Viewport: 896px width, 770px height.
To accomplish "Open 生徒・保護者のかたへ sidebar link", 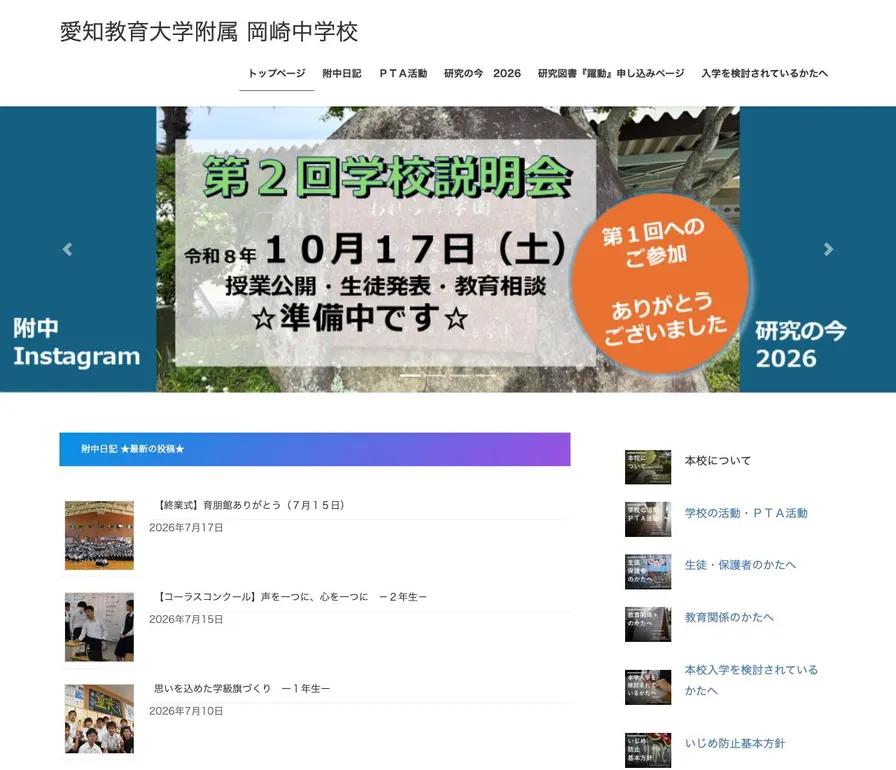I will click(x=740, y=565).
